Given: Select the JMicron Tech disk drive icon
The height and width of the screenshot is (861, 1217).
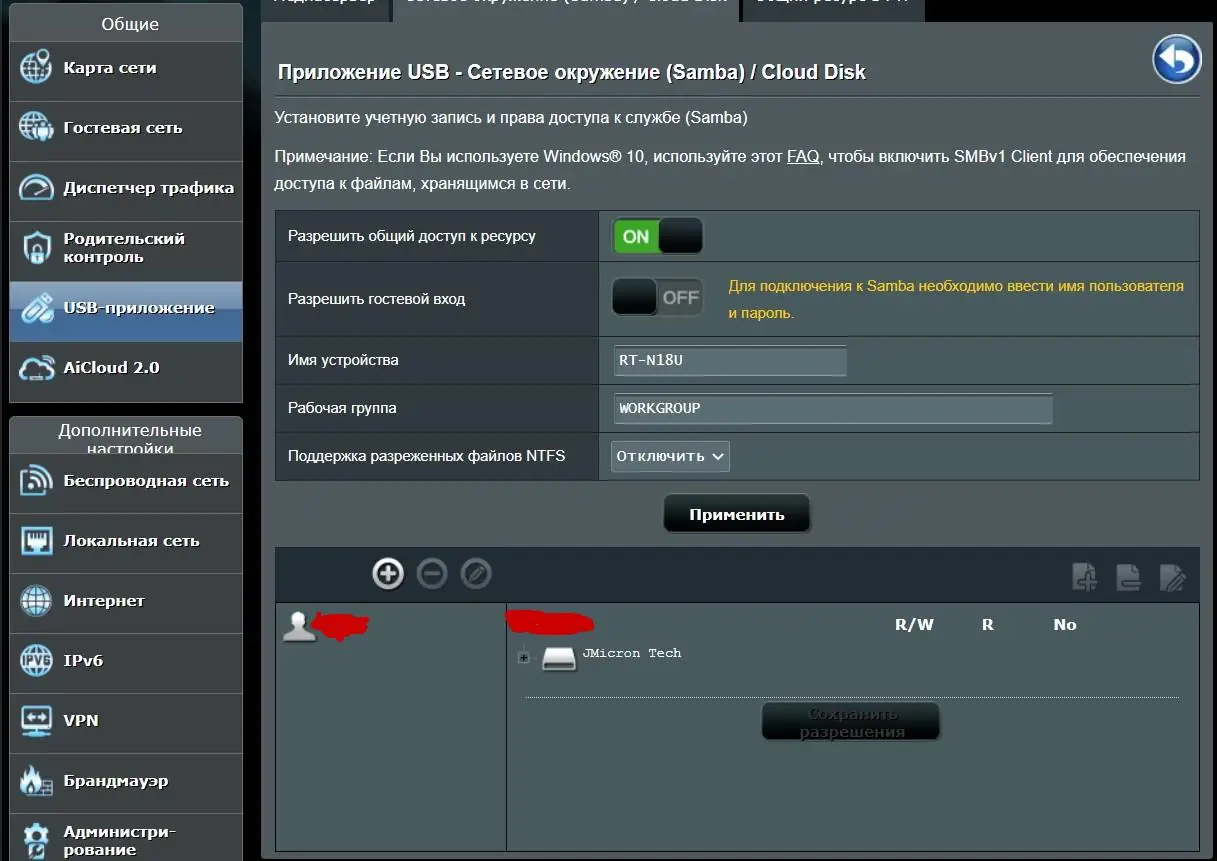Looking at the screenshot, I should click(559, 658).
